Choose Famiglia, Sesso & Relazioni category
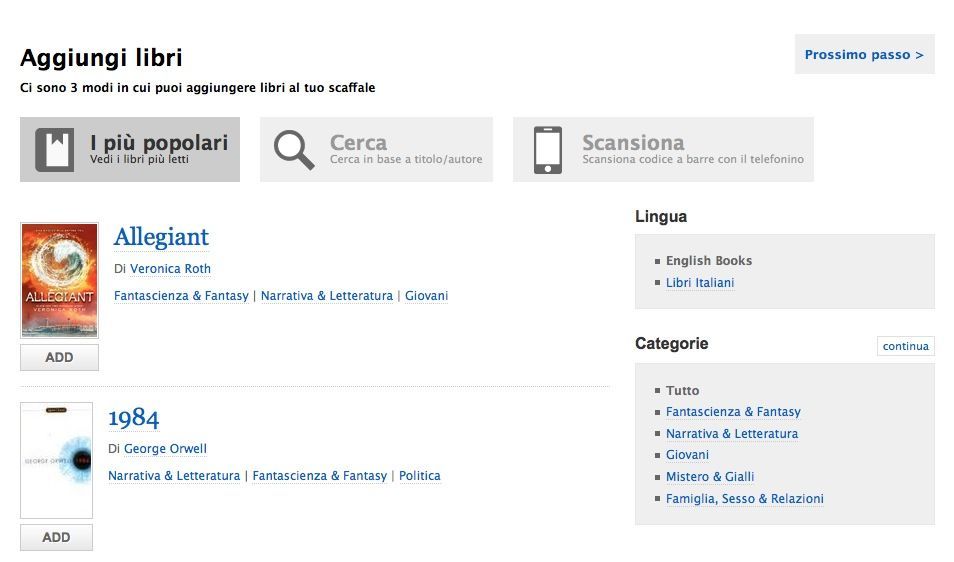Viewport: 954px width, 562px height. point(744,499)
